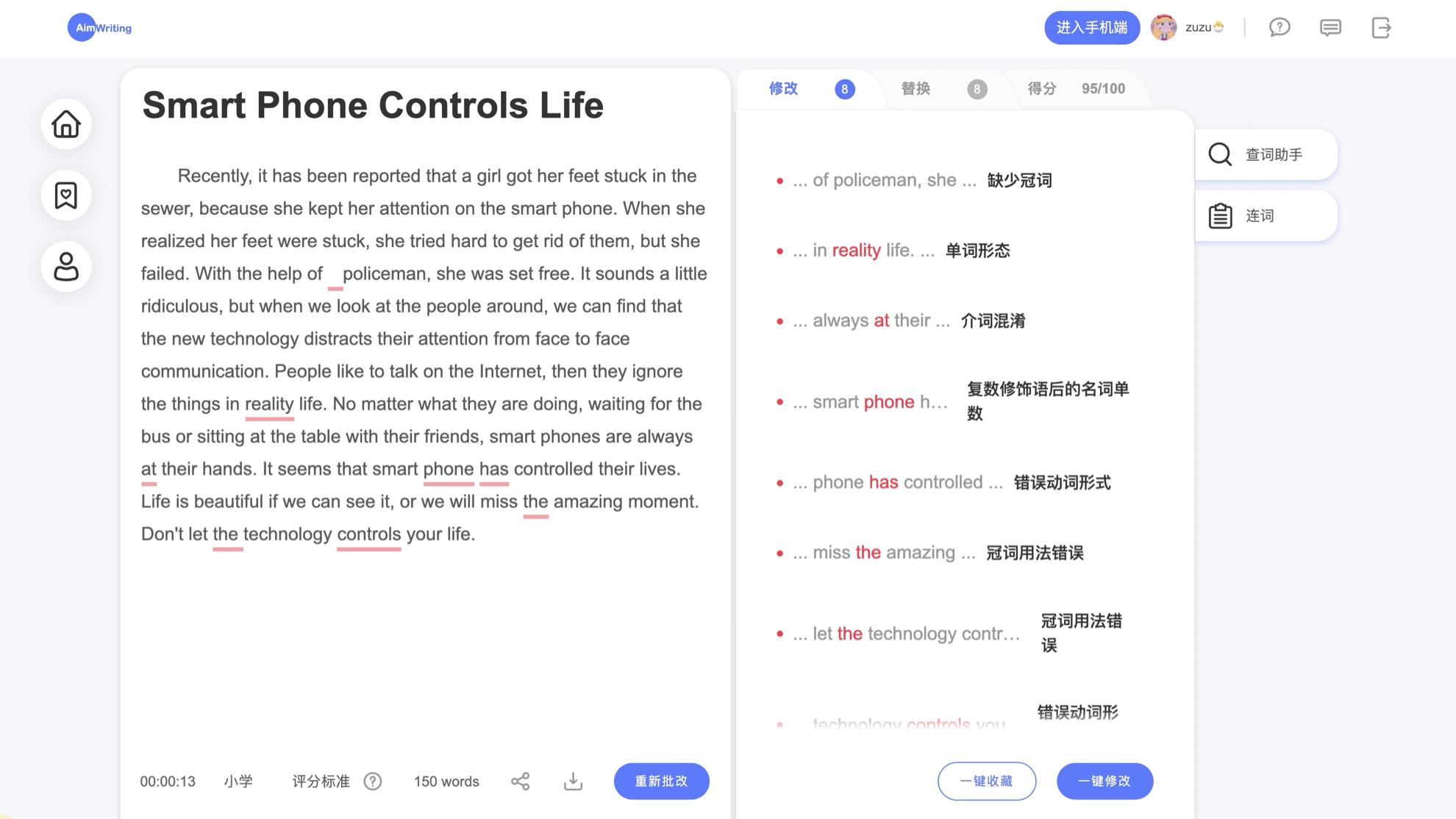
Task: Open the messages chat icon
Action: tap(1330, 27)
